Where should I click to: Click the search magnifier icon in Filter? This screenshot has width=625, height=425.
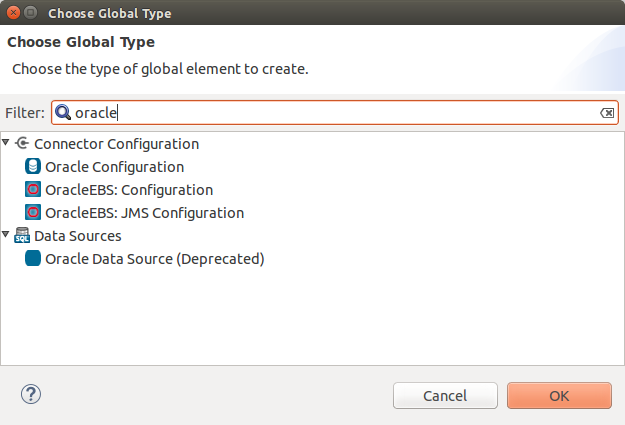click(63, 112)
